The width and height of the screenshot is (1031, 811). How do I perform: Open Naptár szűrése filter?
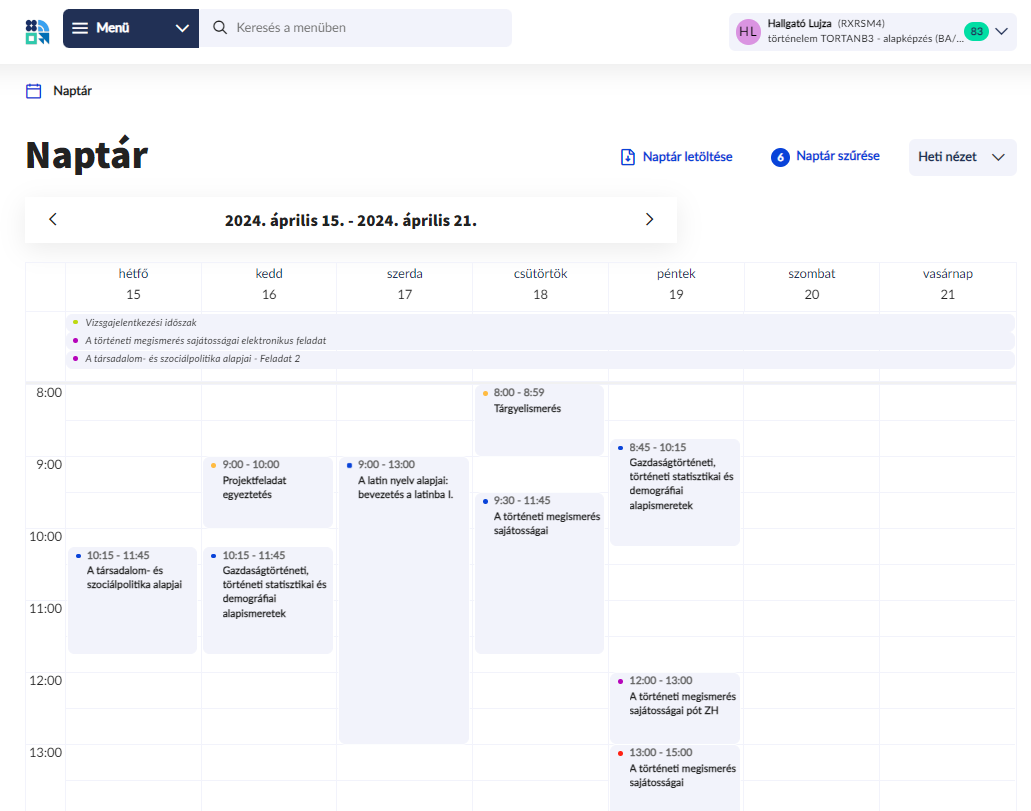[837, 156]
